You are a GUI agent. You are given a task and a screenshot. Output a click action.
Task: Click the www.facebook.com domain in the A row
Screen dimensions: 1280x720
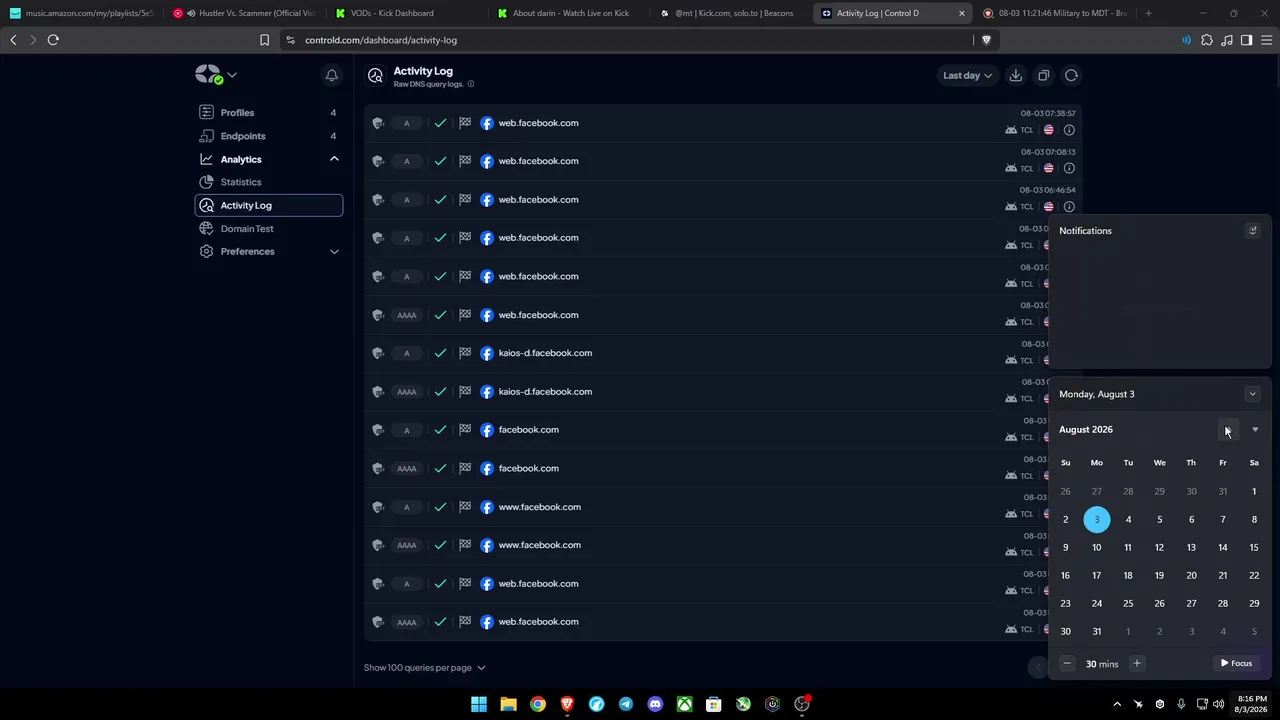[x=540, y=507]
